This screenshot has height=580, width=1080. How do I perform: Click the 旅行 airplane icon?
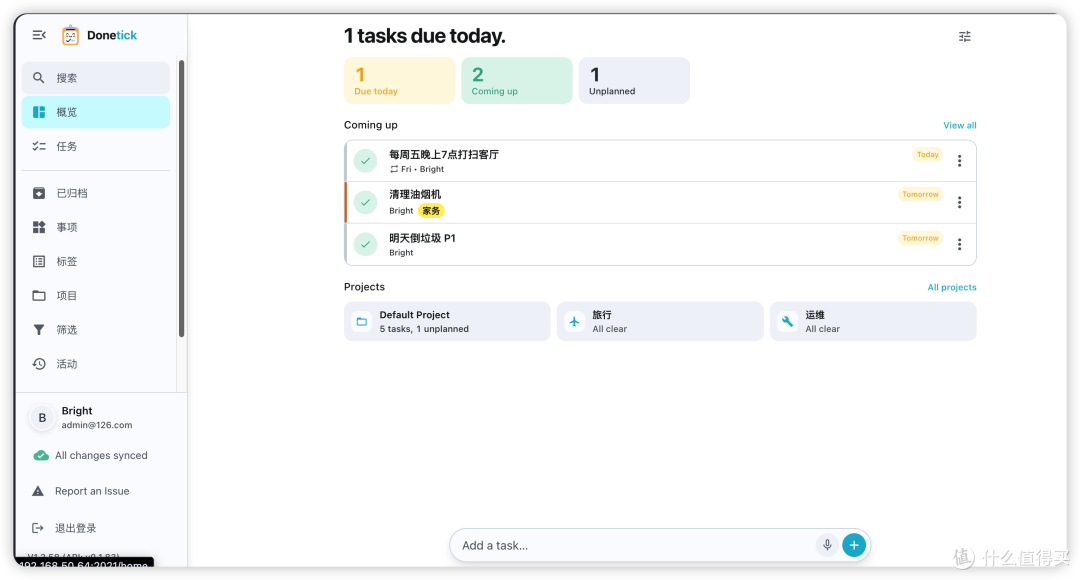click(574, 322)
